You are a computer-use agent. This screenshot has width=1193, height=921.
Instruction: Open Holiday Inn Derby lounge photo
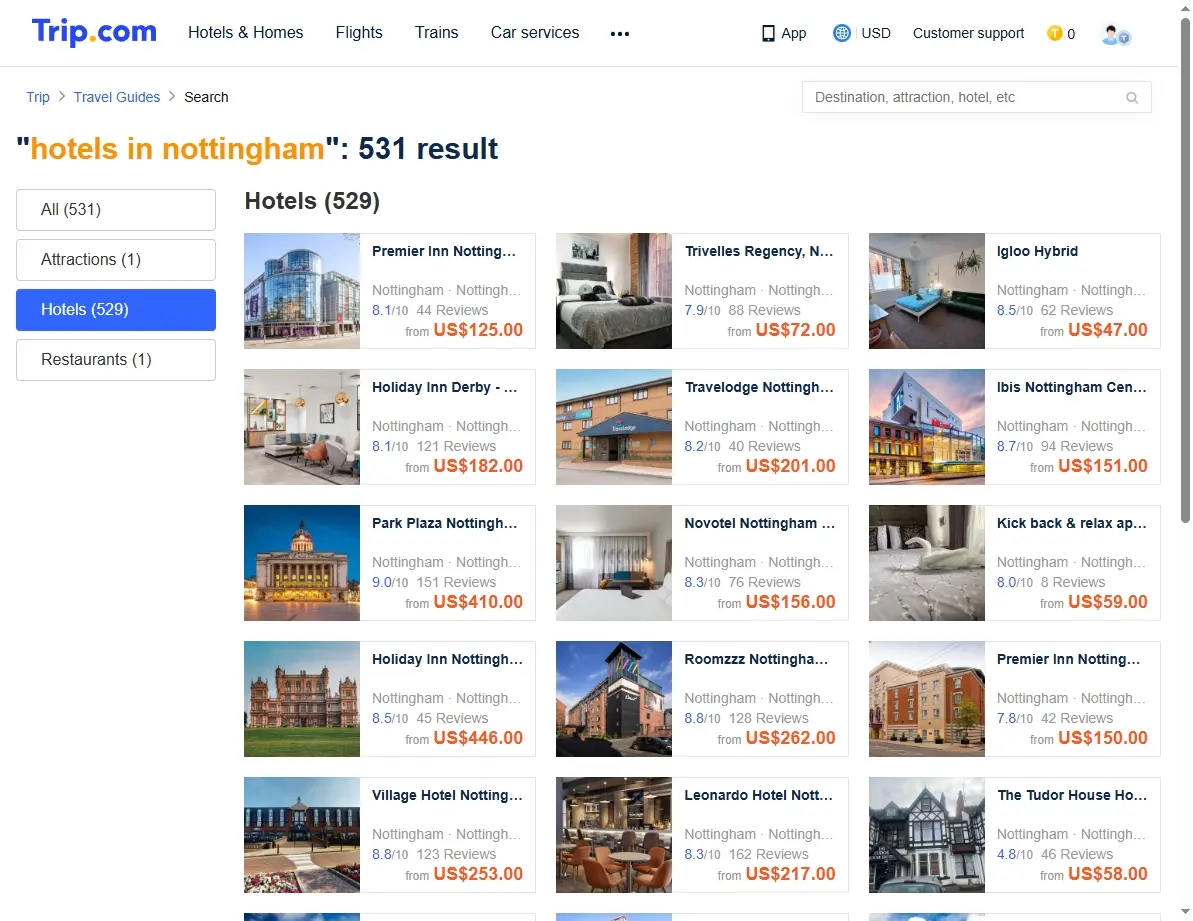pyautogui.click(x=302, y=427)
